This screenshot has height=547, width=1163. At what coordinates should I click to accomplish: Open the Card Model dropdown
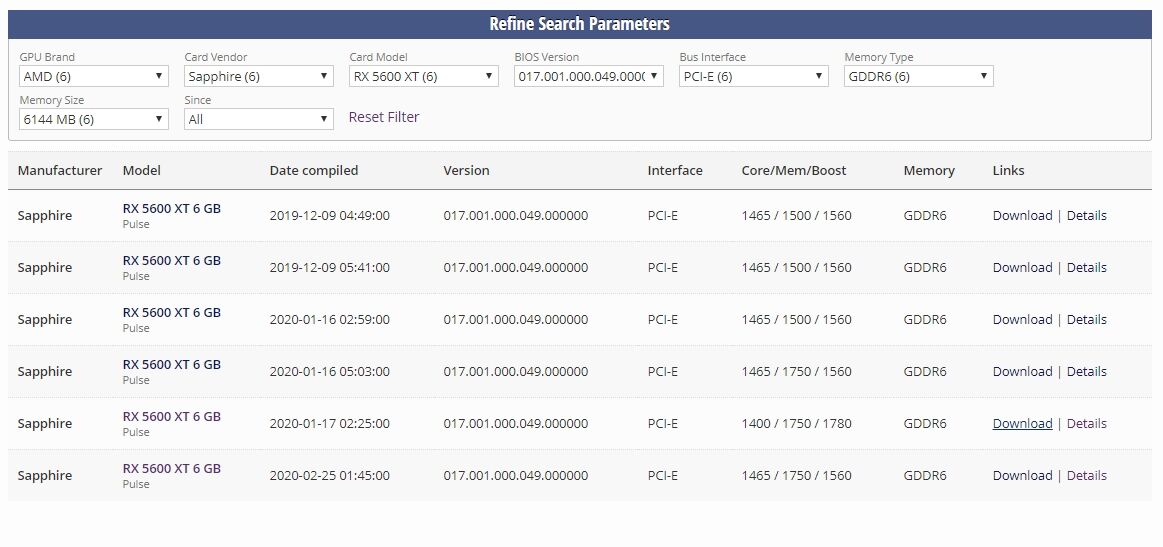pyautogui.click(x=424, y=76)
